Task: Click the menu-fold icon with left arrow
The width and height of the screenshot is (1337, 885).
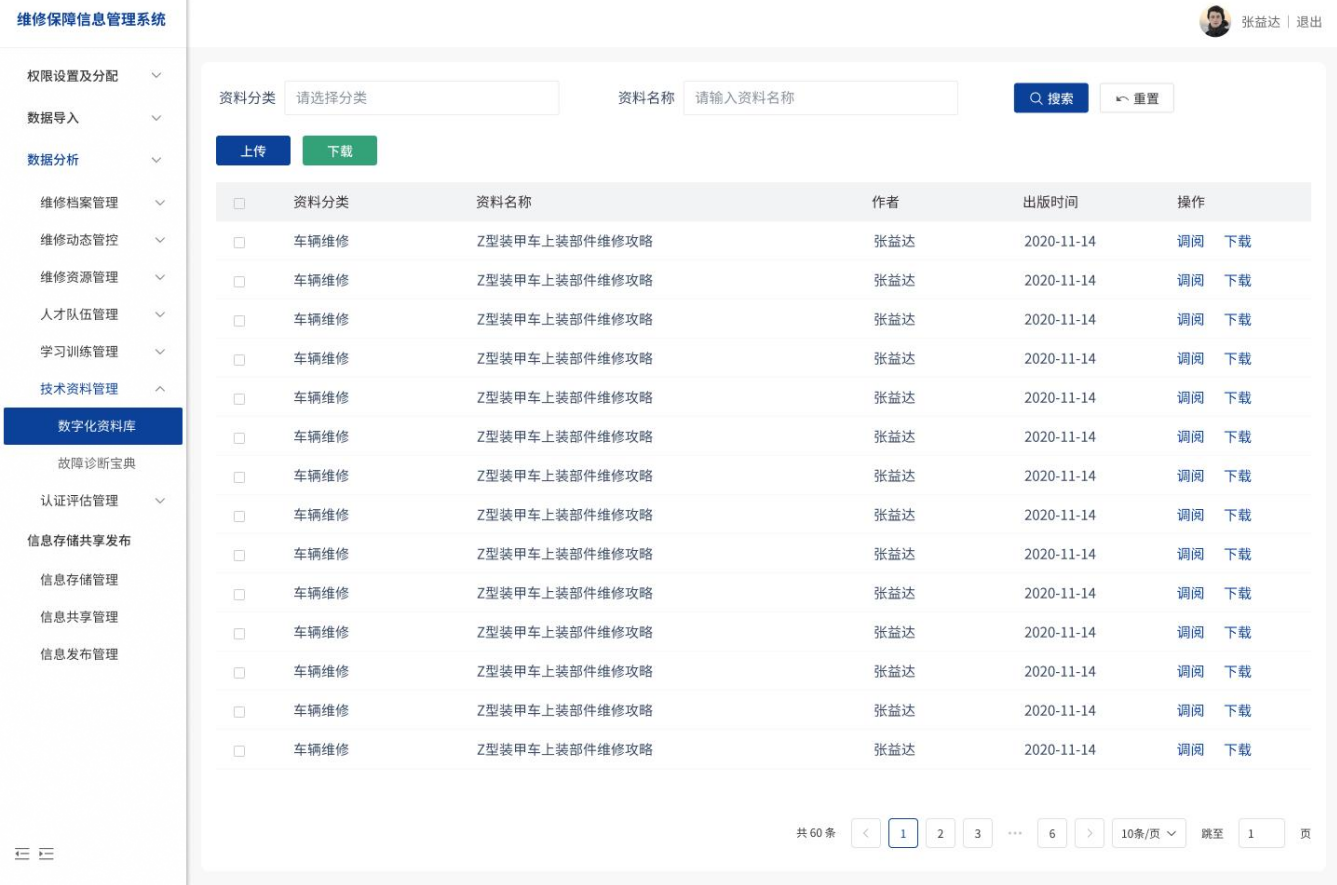Action: coord(23,854)
